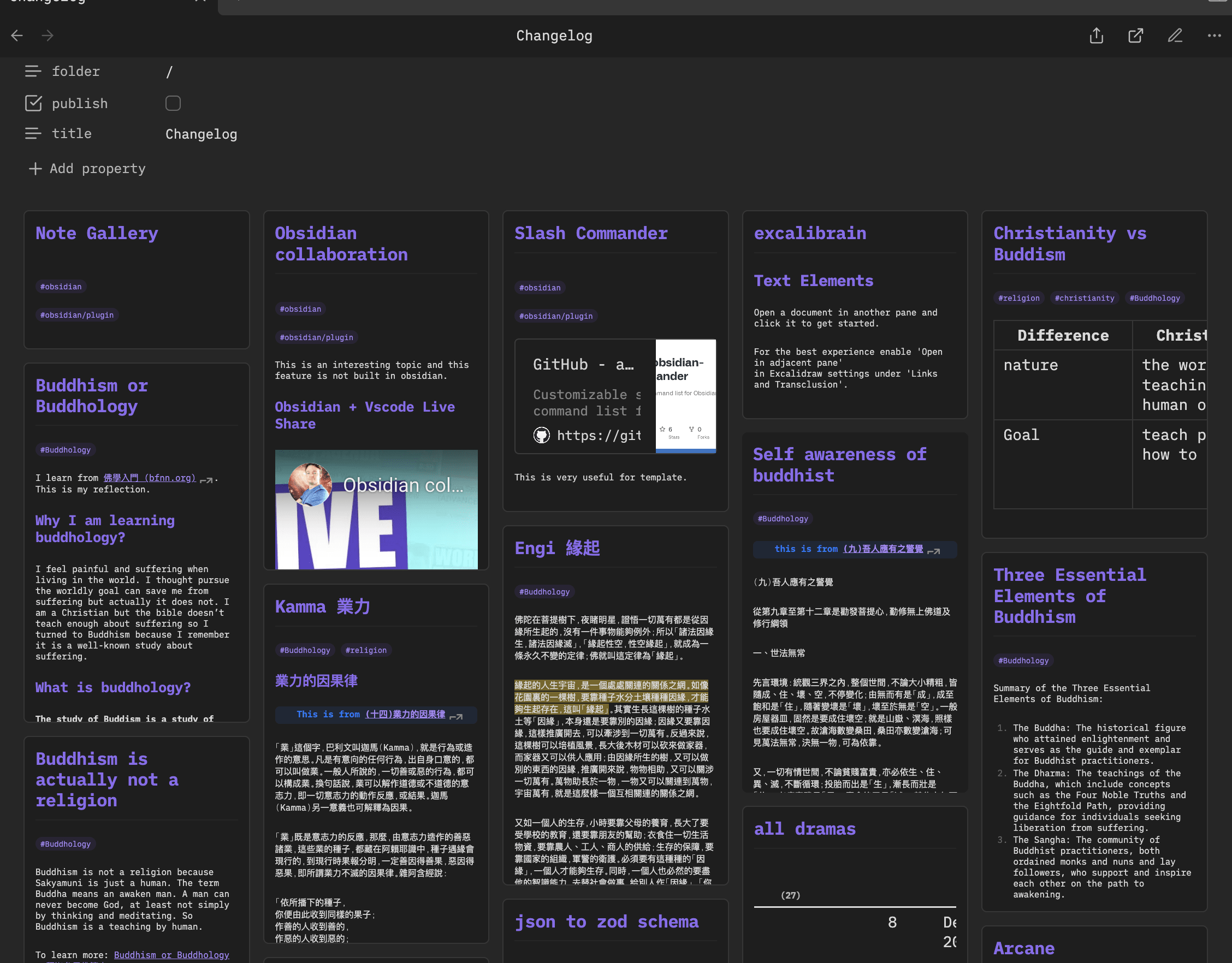1232x963 pixels.
Task: Click the publish property checkbox-type icon
Action: point(33,103)
